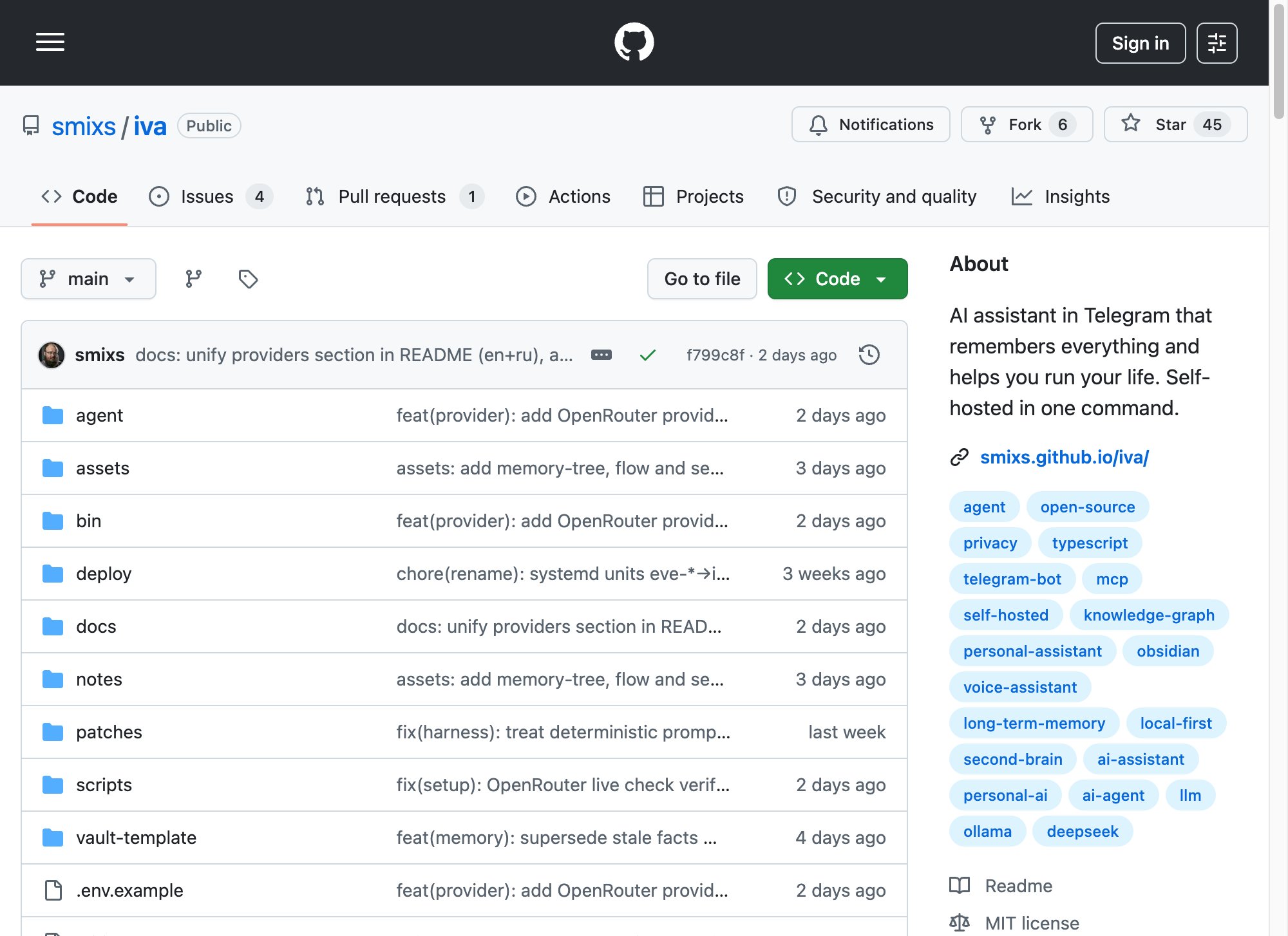Click the link chain icon in About
This screenshot has height=936, width=1288.
click(960, 457)
